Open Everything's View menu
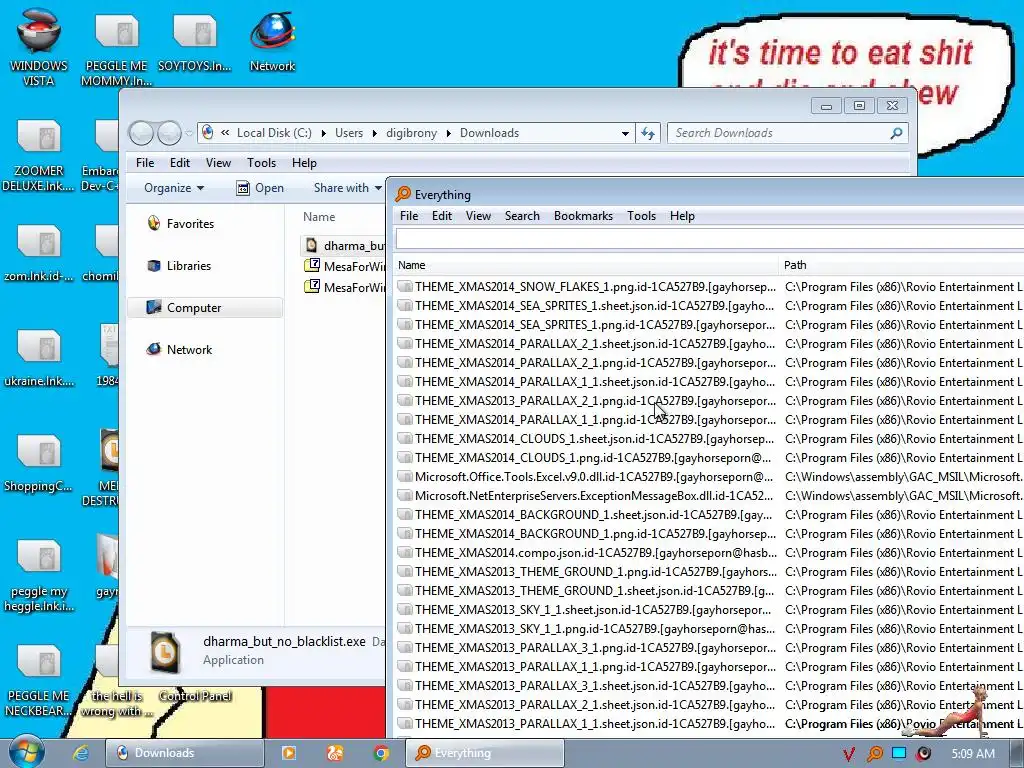1024x768 pixels. 478,216
